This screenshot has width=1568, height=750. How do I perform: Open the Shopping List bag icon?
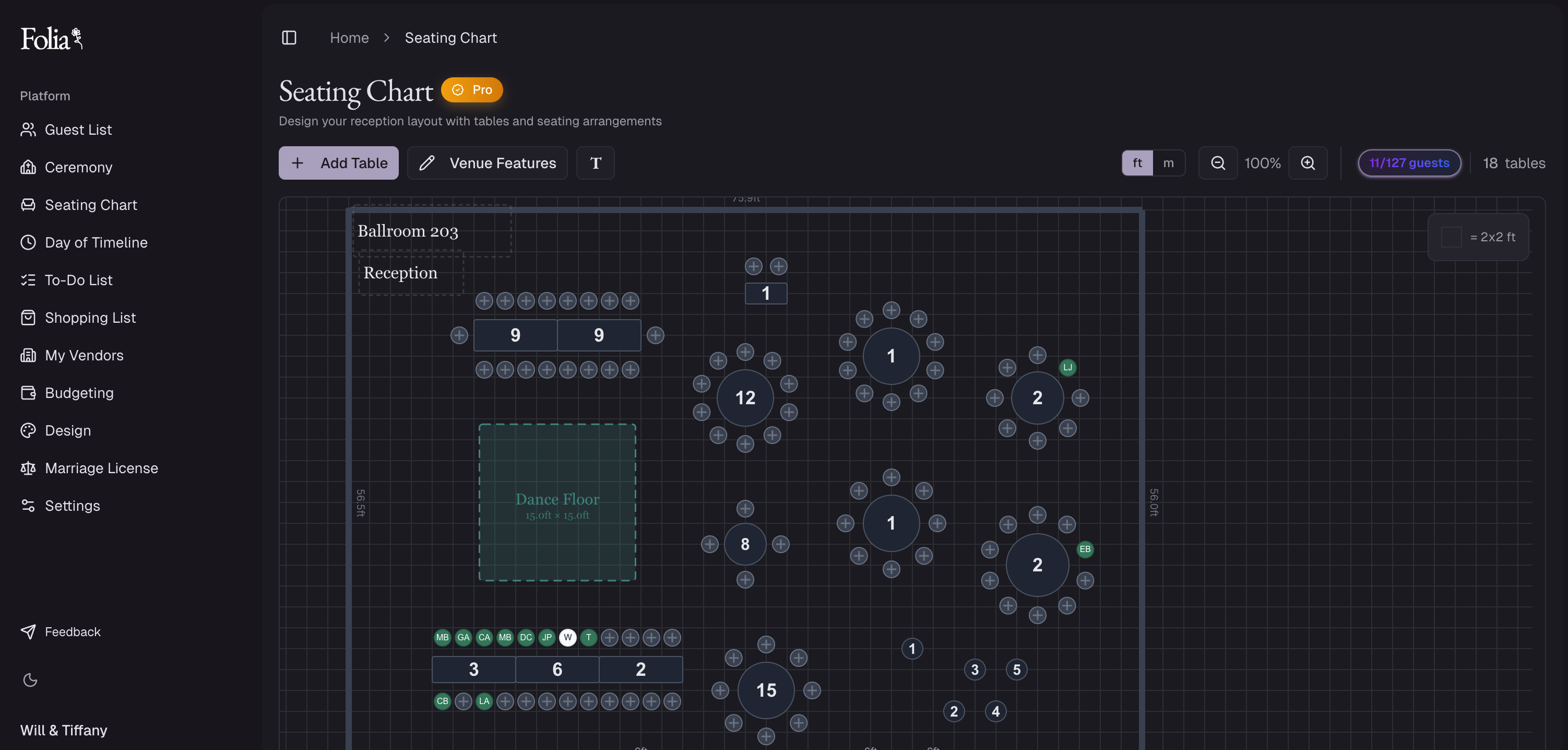pos(29,318)
